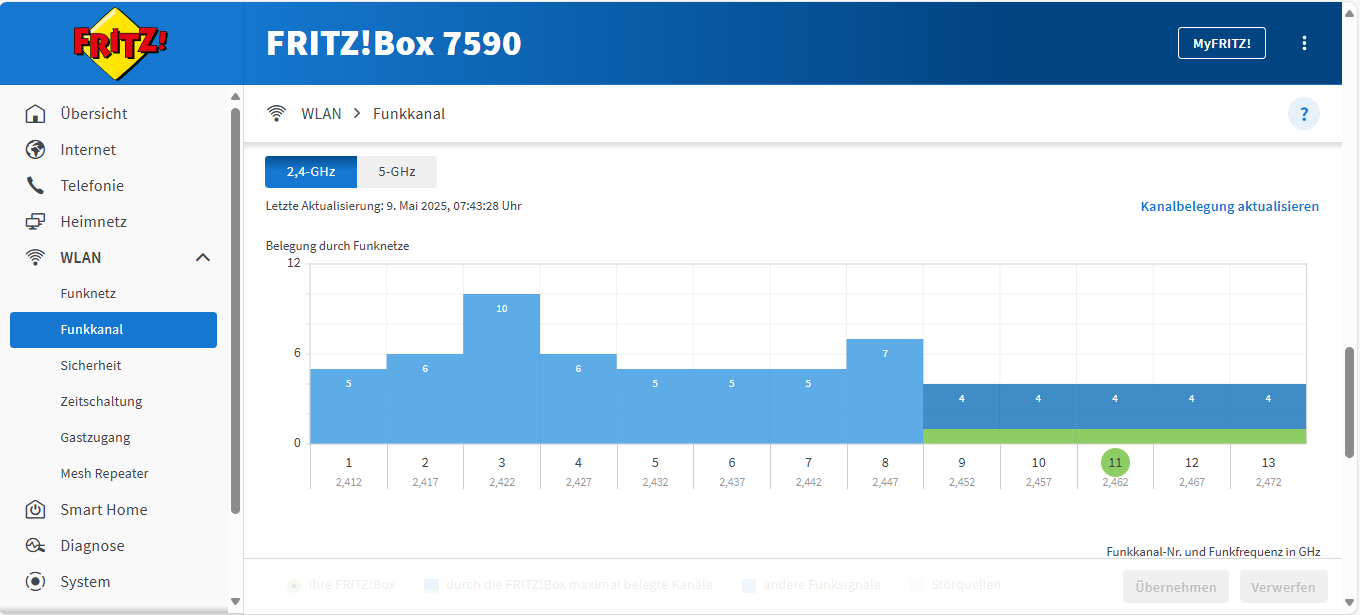Viewport: 1360px width, 615px height.
Task: Open the Funknetz submenu item
Action: tap(88, 294)
